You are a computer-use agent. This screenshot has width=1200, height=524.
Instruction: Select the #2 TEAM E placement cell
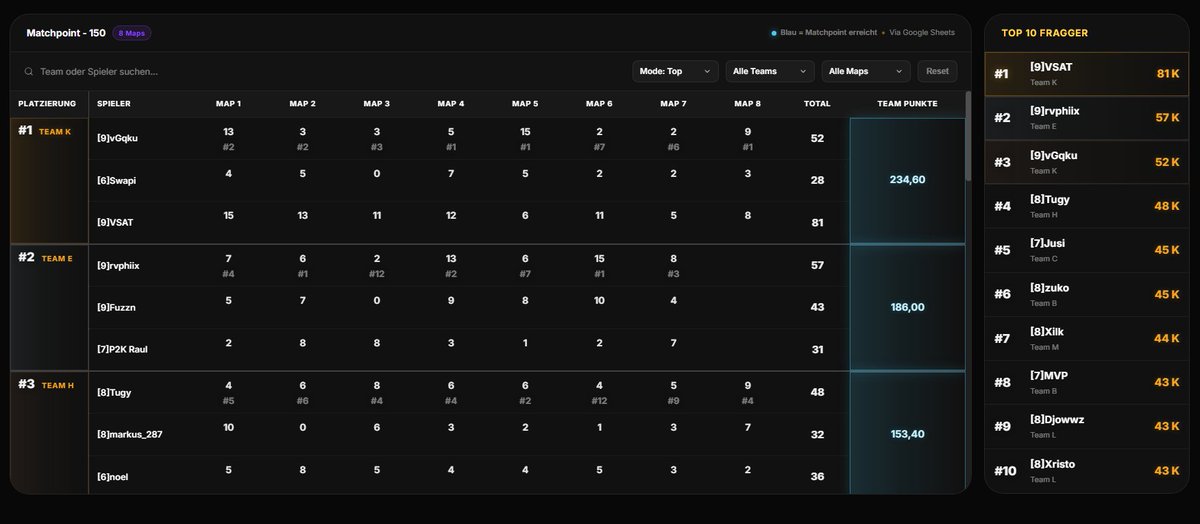[x=49, y=307]
